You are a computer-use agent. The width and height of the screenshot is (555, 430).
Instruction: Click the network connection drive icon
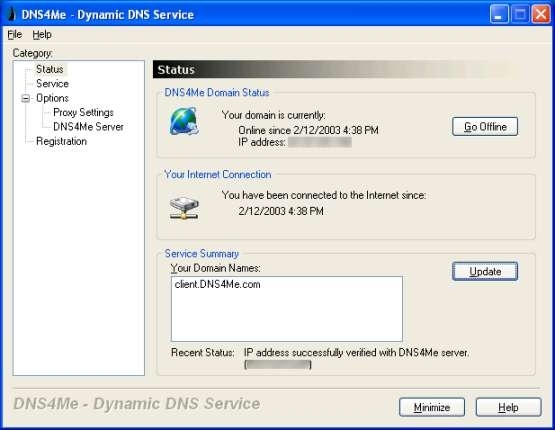[184, 208]
